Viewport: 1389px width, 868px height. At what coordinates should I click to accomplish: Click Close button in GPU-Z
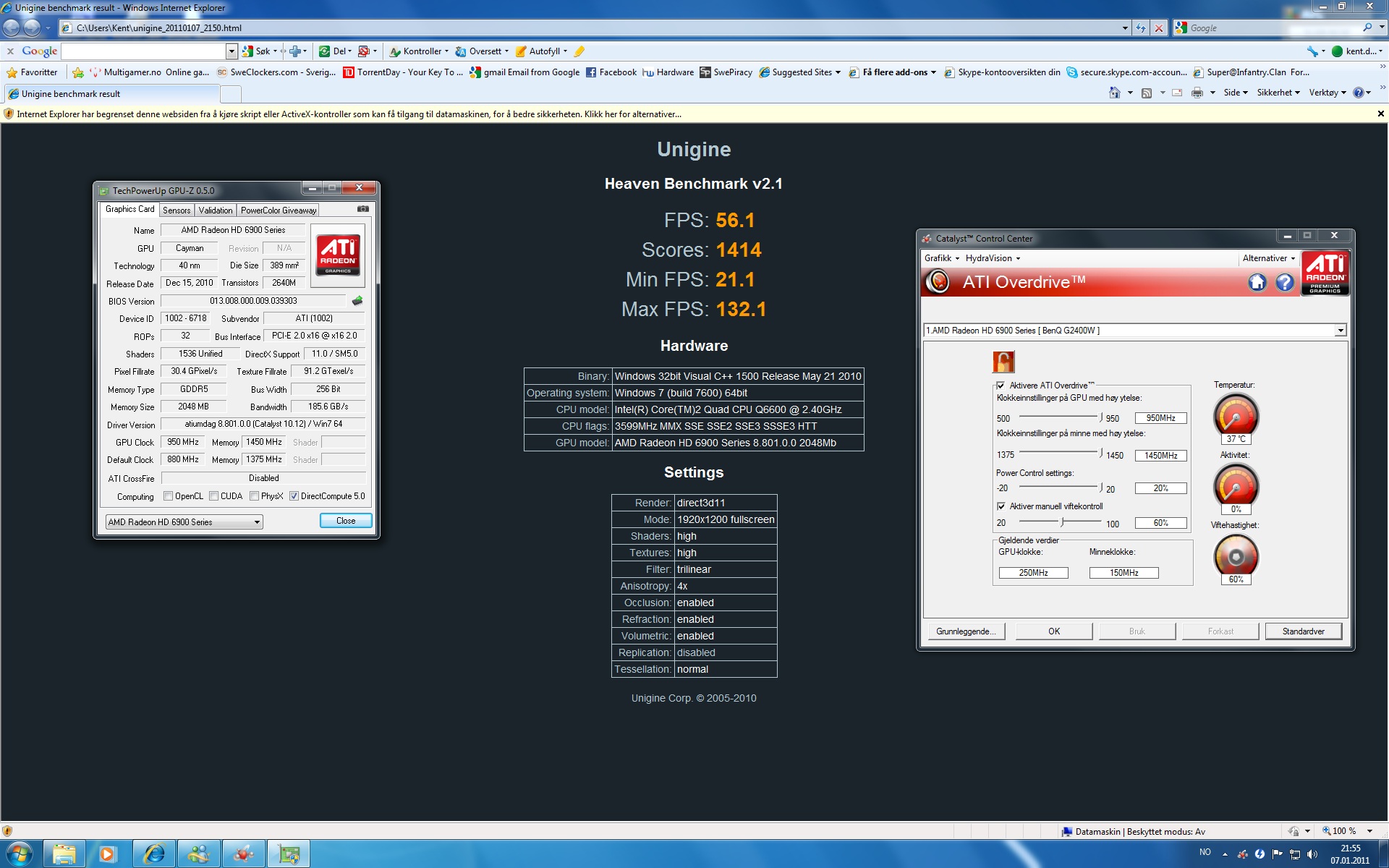pyautogui.click(x=346, y=521)
